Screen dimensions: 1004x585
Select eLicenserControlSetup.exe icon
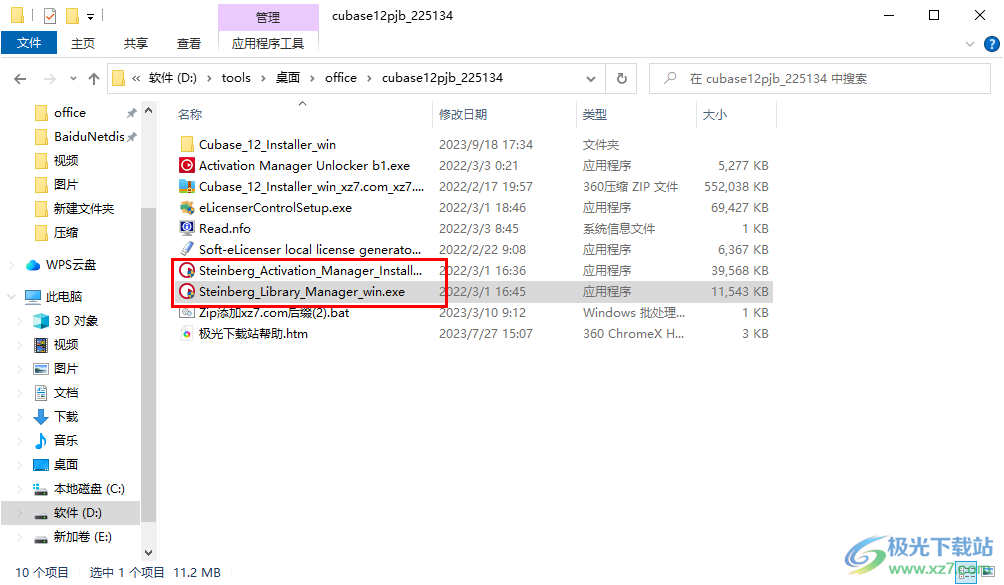pyautogui.click(x=187, y=208)
